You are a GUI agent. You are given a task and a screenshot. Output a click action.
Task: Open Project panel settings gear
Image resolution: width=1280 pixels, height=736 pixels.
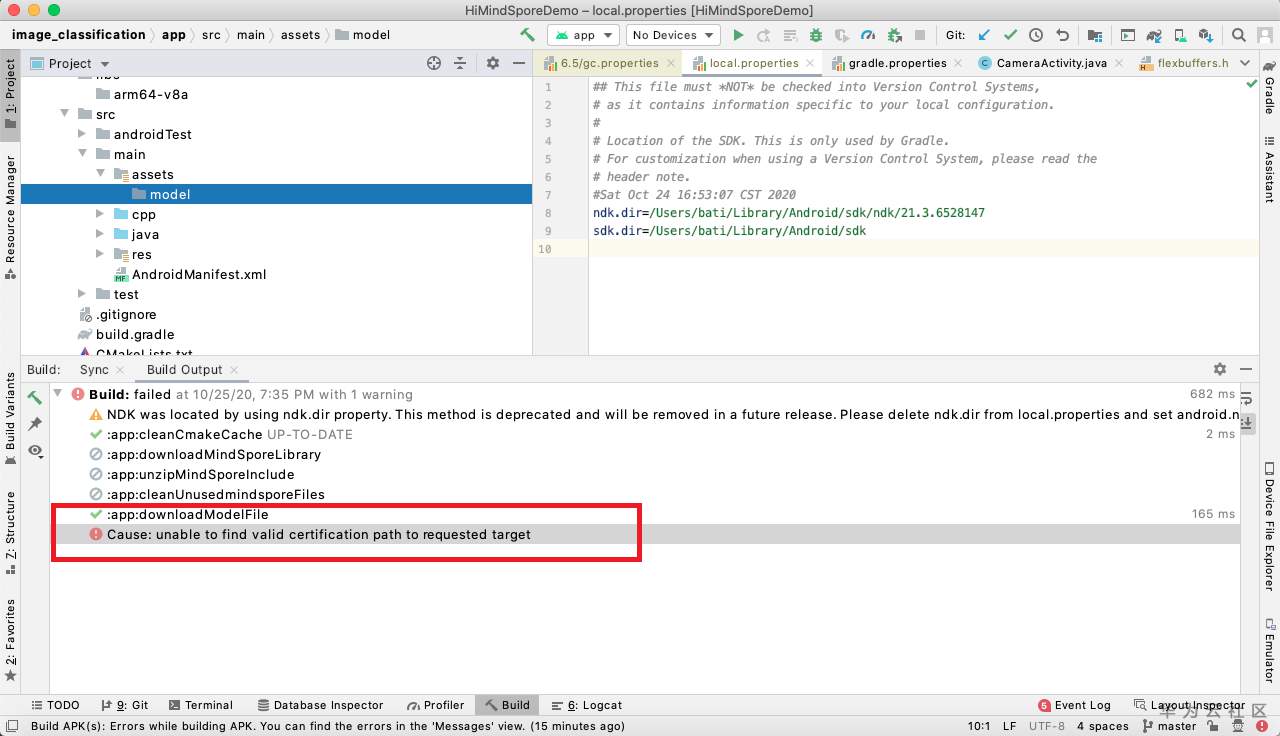click(492, 63)
